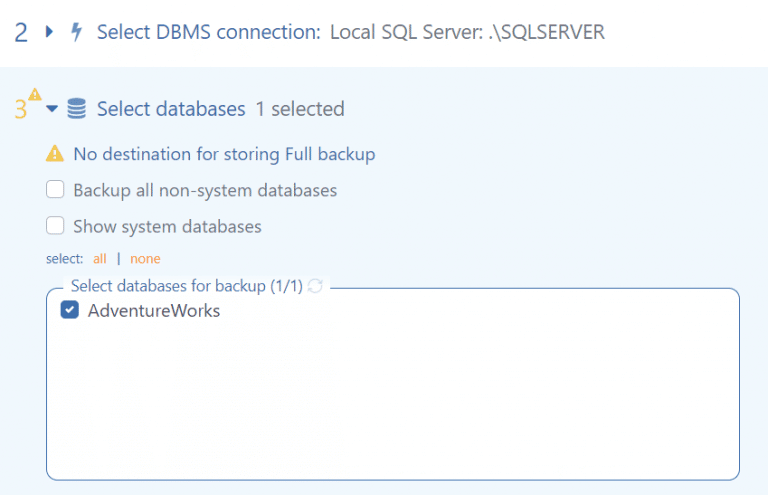The width and height of the screenshot is (768, 495).
Task: Expand the Select DBMS connection step
Action: click(50, 33)
